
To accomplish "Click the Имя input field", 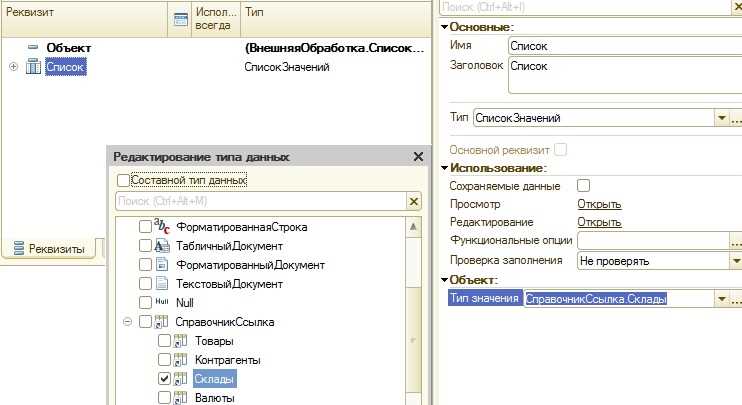I will point(625,46).
